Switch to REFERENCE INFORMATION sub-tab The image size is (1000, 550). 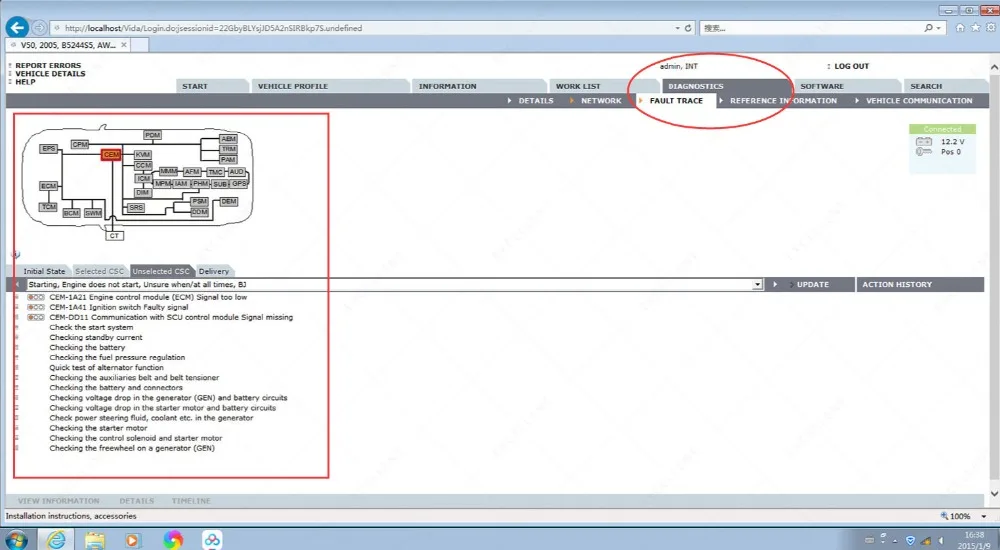(x=783, y=101)
